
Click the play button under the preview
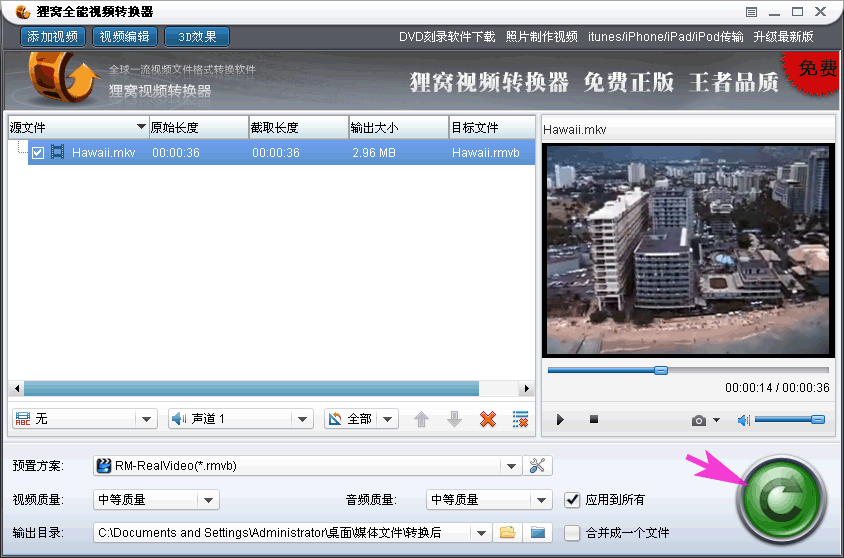tap(560, 419)
